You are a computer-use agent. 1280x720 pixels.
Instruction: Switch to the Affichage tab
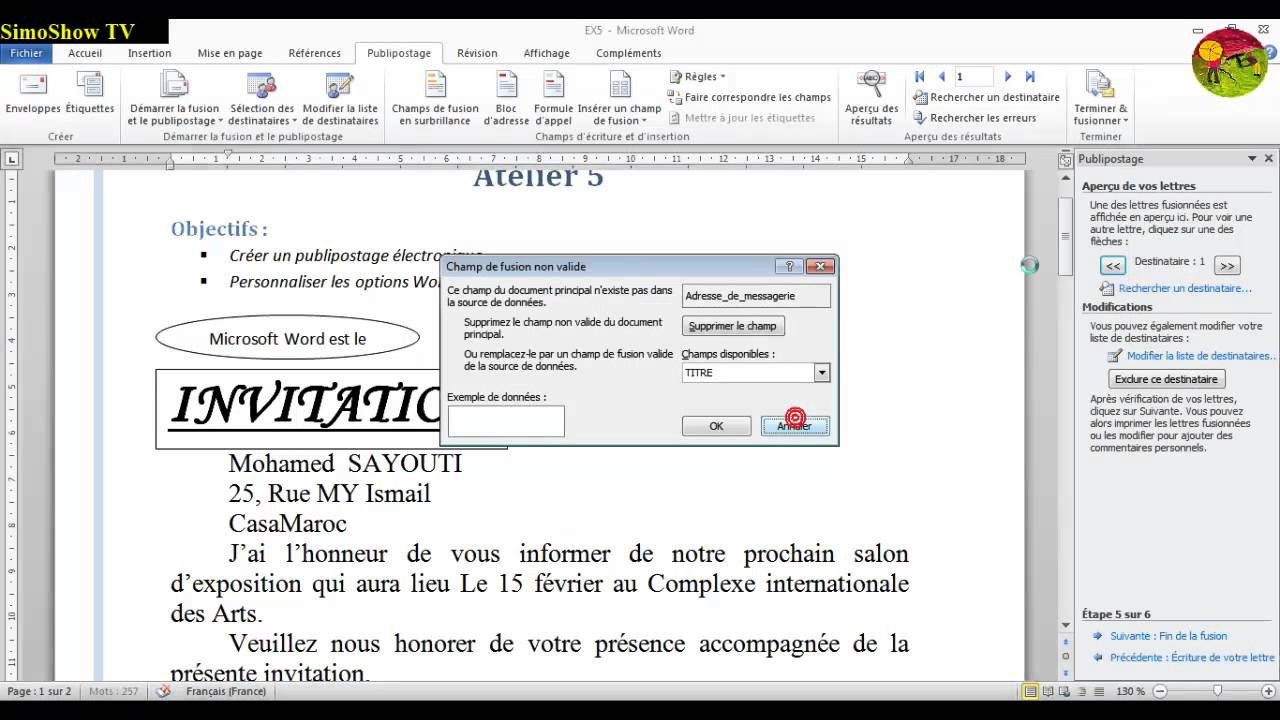click(x=546, y=53)
